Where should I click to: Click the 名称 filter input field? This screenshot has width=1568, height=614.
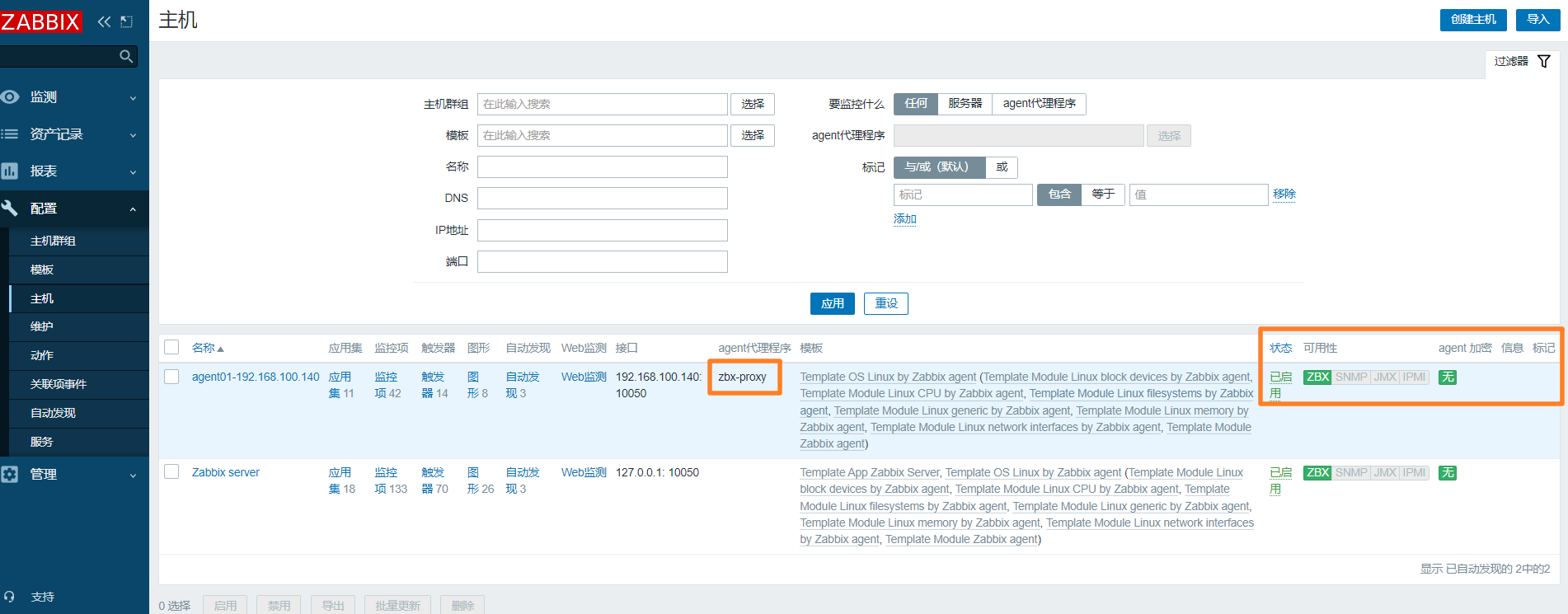(x=603, y=166)
